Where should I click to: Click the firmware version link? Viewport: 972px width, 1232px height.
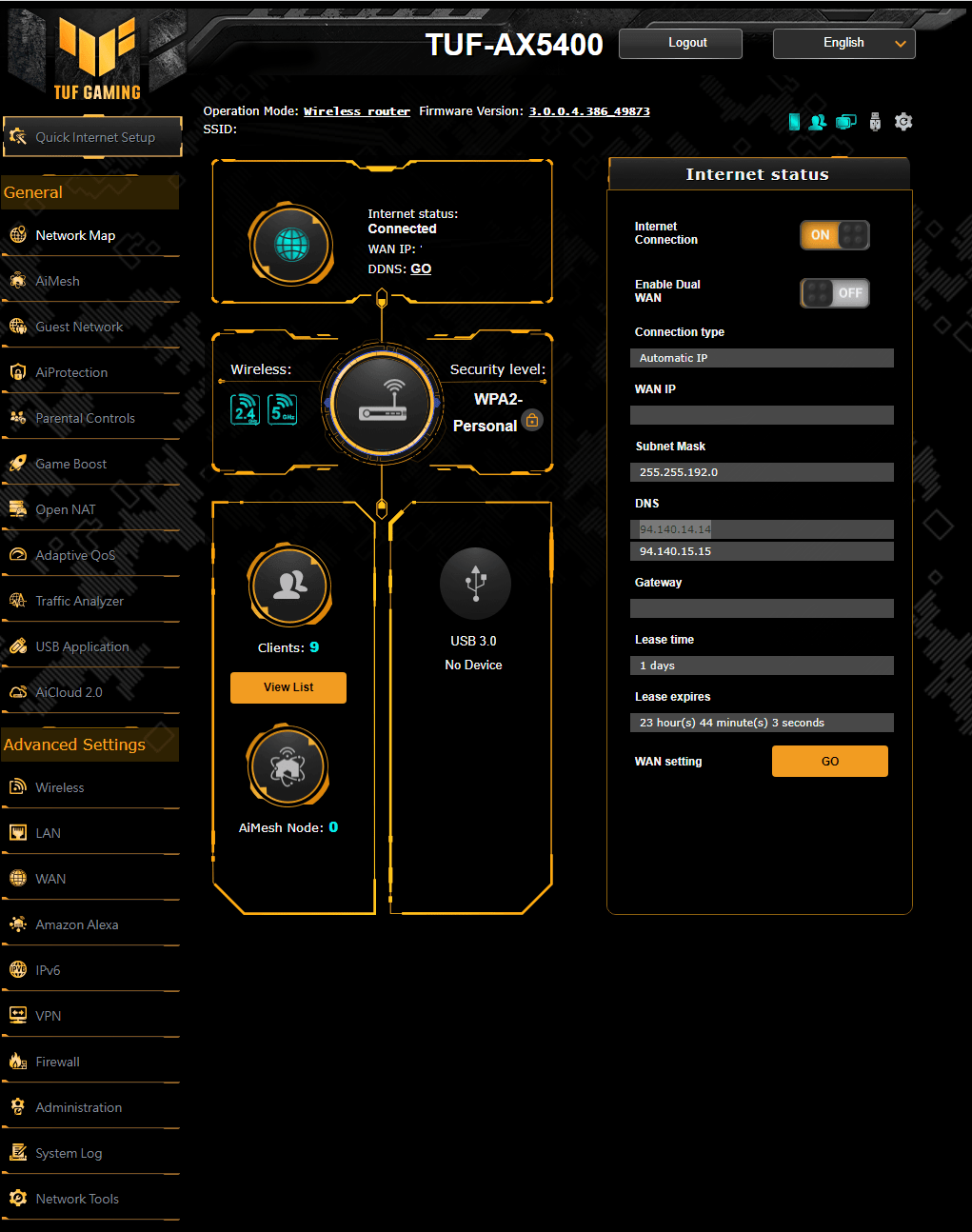pyautogui.click(x=589, y=111)
